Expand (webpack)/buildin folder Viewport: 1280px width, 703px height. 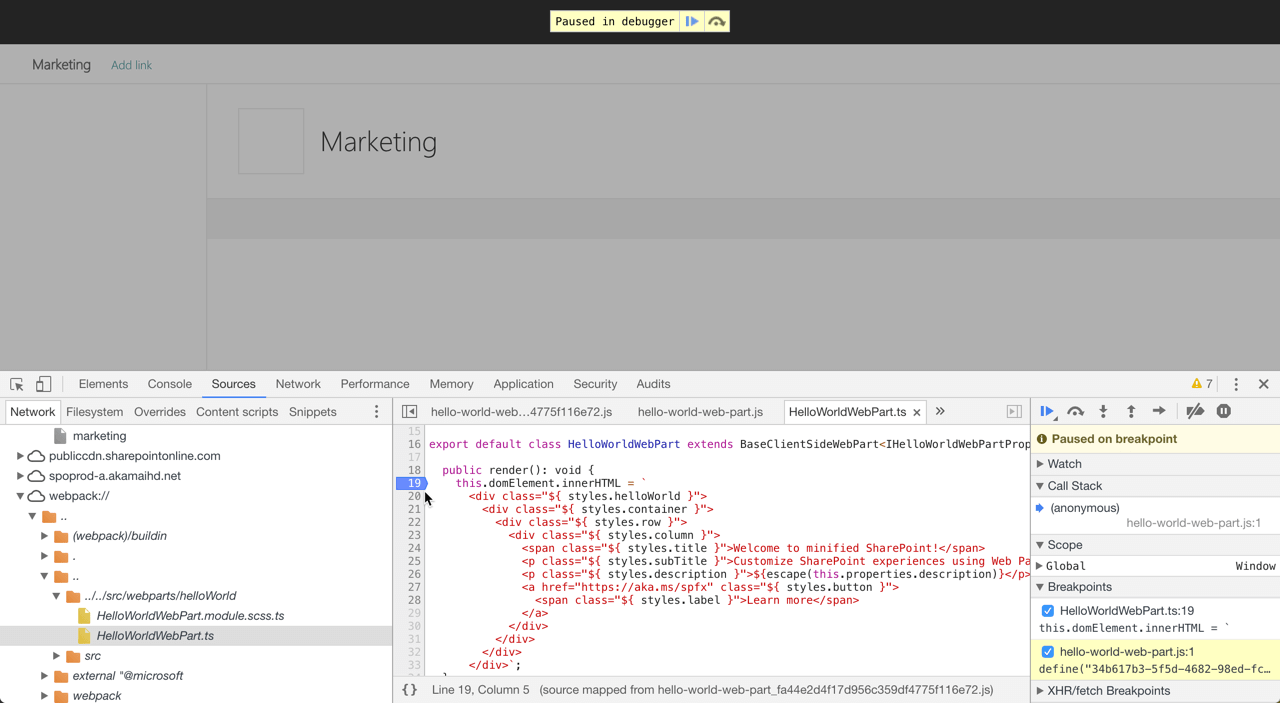click(44, 536)
